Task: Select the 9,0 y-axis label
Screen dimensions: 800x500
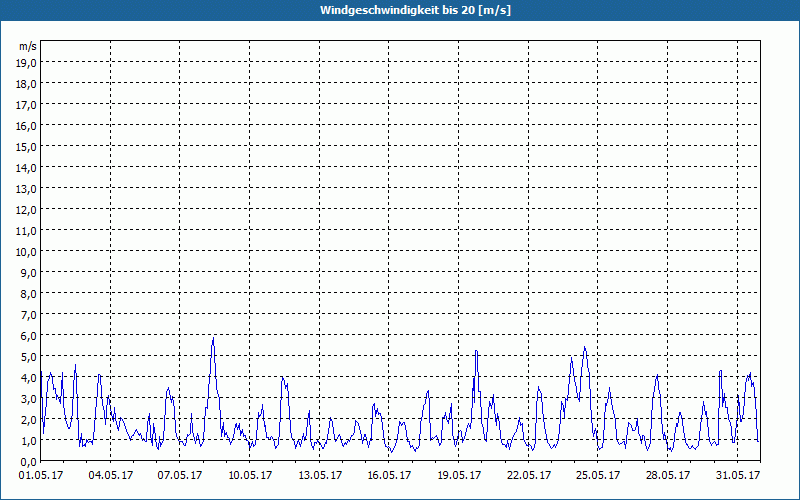Action: (x=30, y=272)
